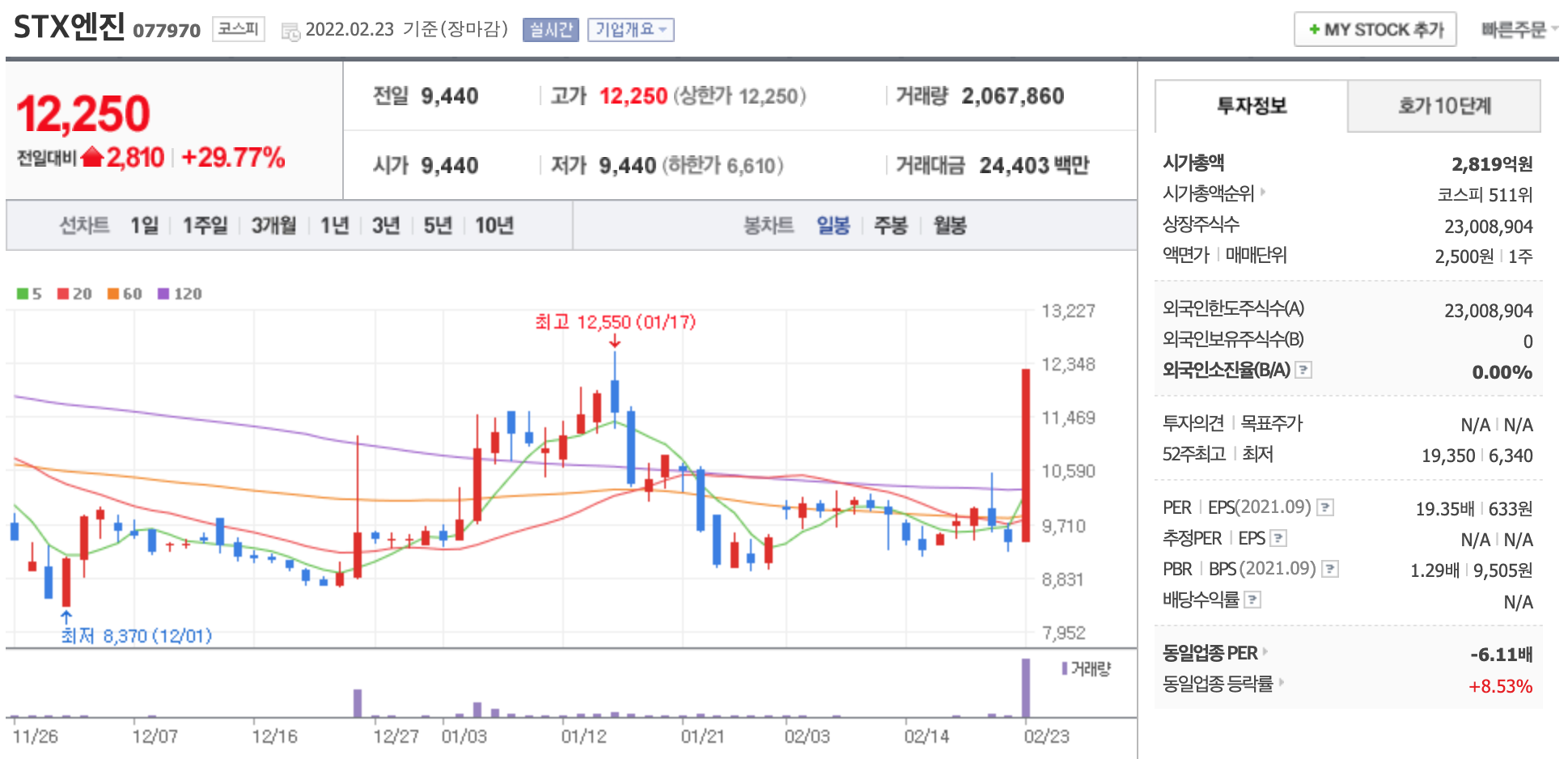Select the 3개월 line chart period
The image size is (1568, 759).
click(273, 225)
